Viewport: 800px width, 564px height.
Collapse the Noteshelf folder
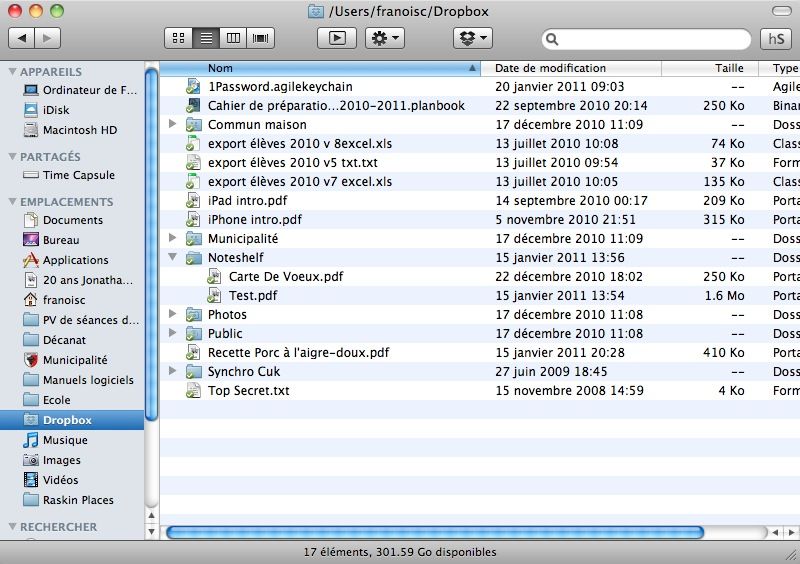point(173,258)
